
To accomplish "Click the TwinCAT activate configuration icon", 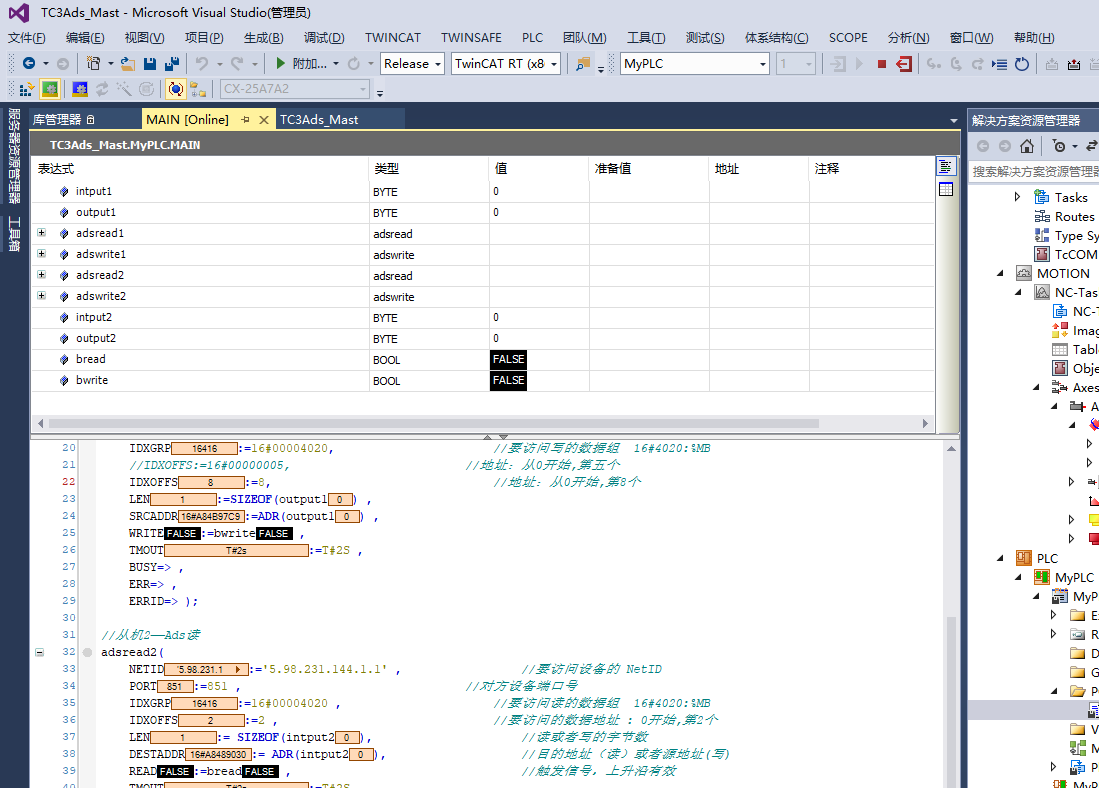I will 27,89.
